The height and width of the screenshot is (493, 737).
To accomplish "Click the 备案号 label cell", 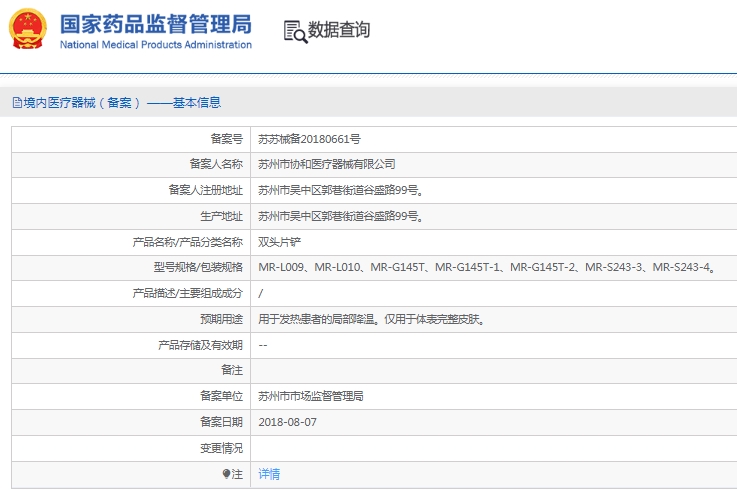I will point(131,139).
